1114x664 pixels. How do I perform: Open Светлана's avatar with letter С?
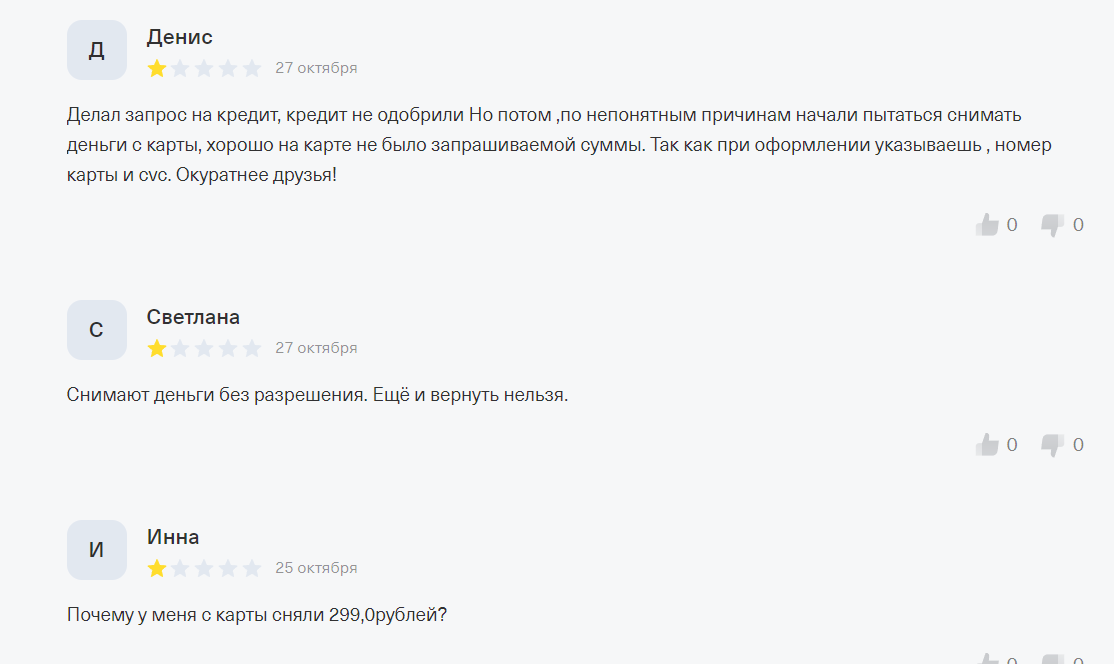point(97,330)
